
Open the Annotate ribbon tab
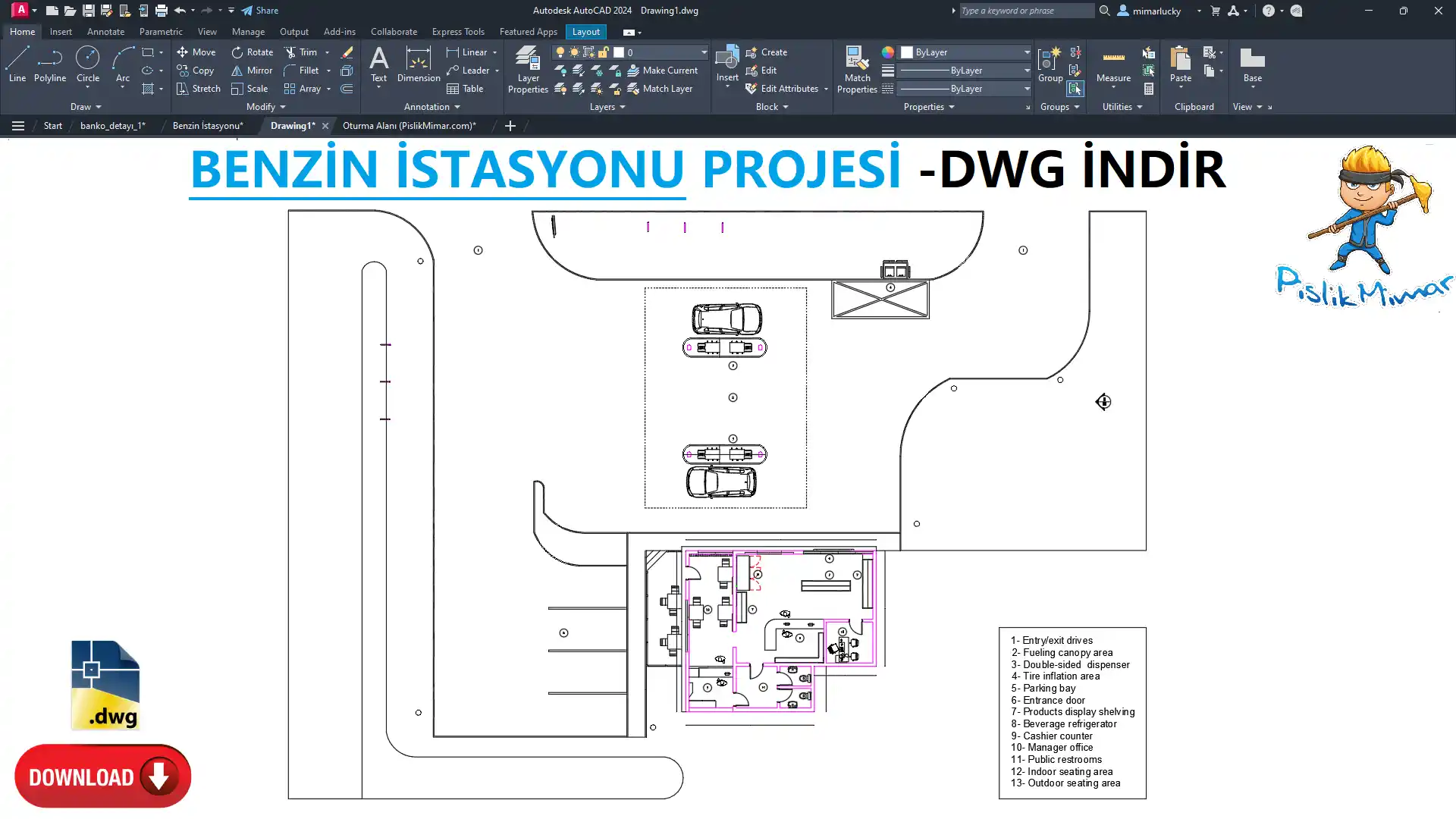105,32
